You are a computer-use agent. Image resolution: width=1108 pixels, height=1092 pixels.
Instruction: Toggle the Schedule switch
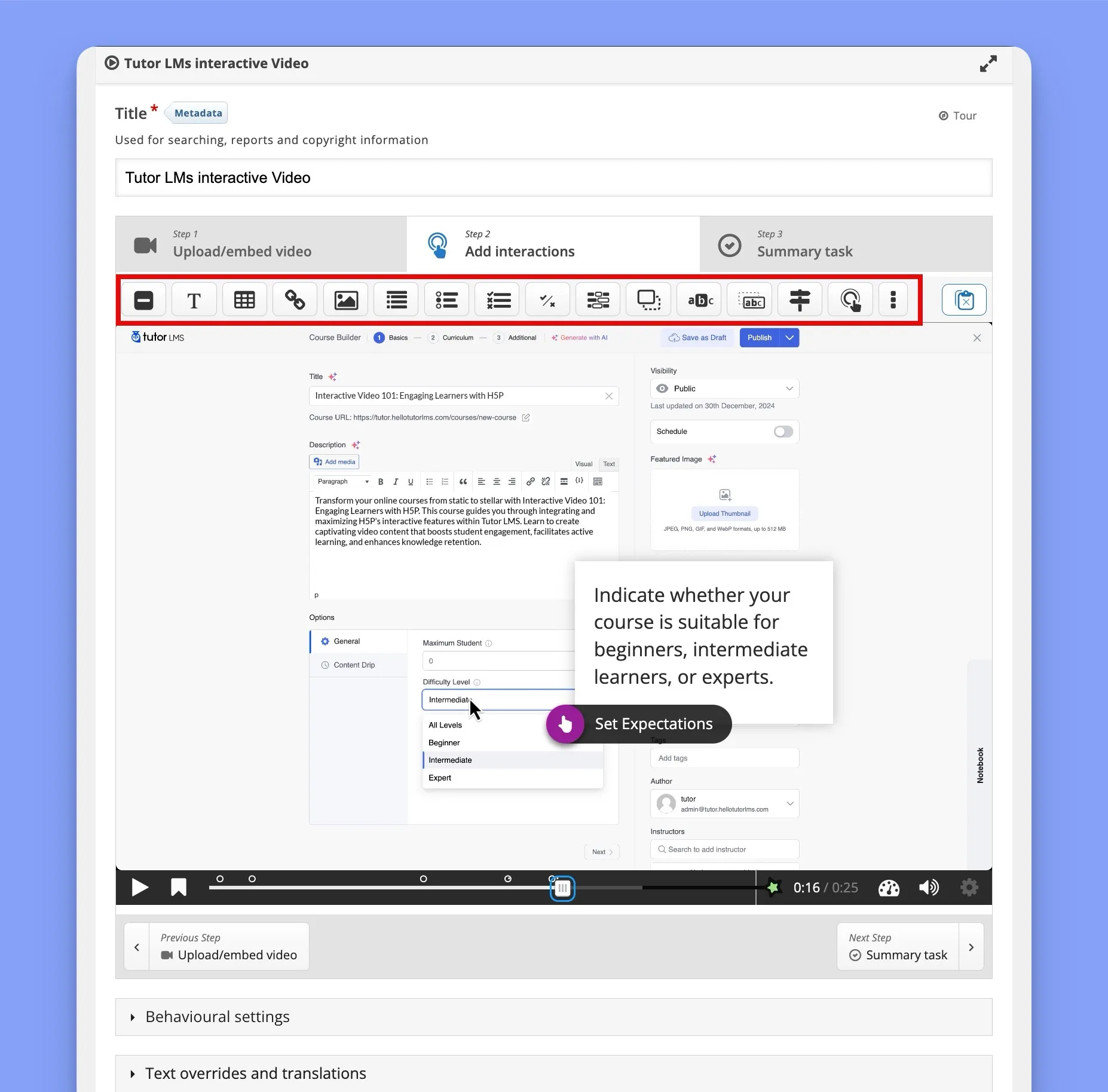(783, 432)
